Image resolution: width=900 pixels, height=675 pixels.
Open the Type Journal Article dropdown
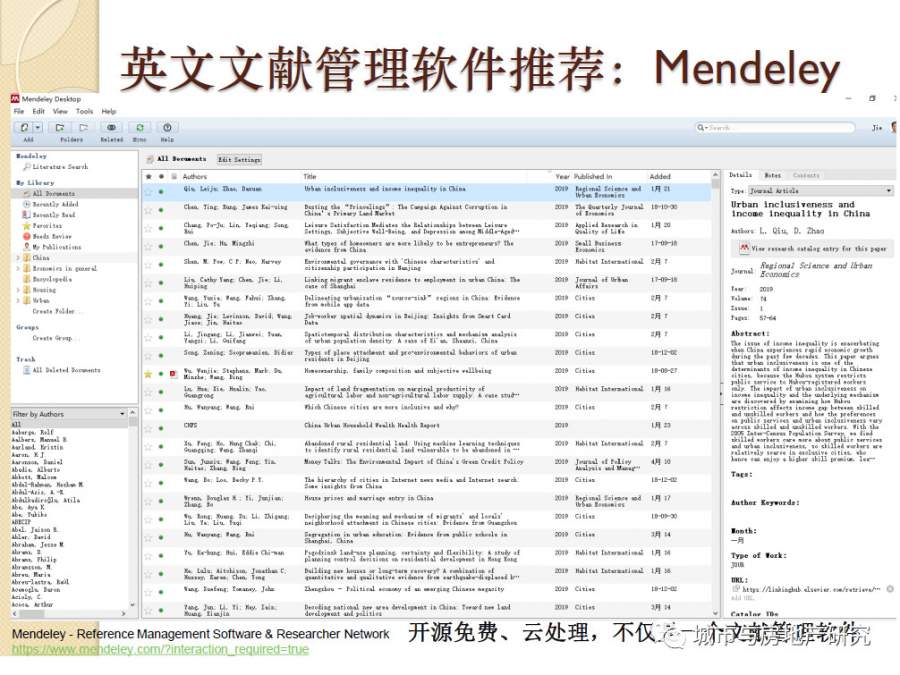[x=820, y=191]
